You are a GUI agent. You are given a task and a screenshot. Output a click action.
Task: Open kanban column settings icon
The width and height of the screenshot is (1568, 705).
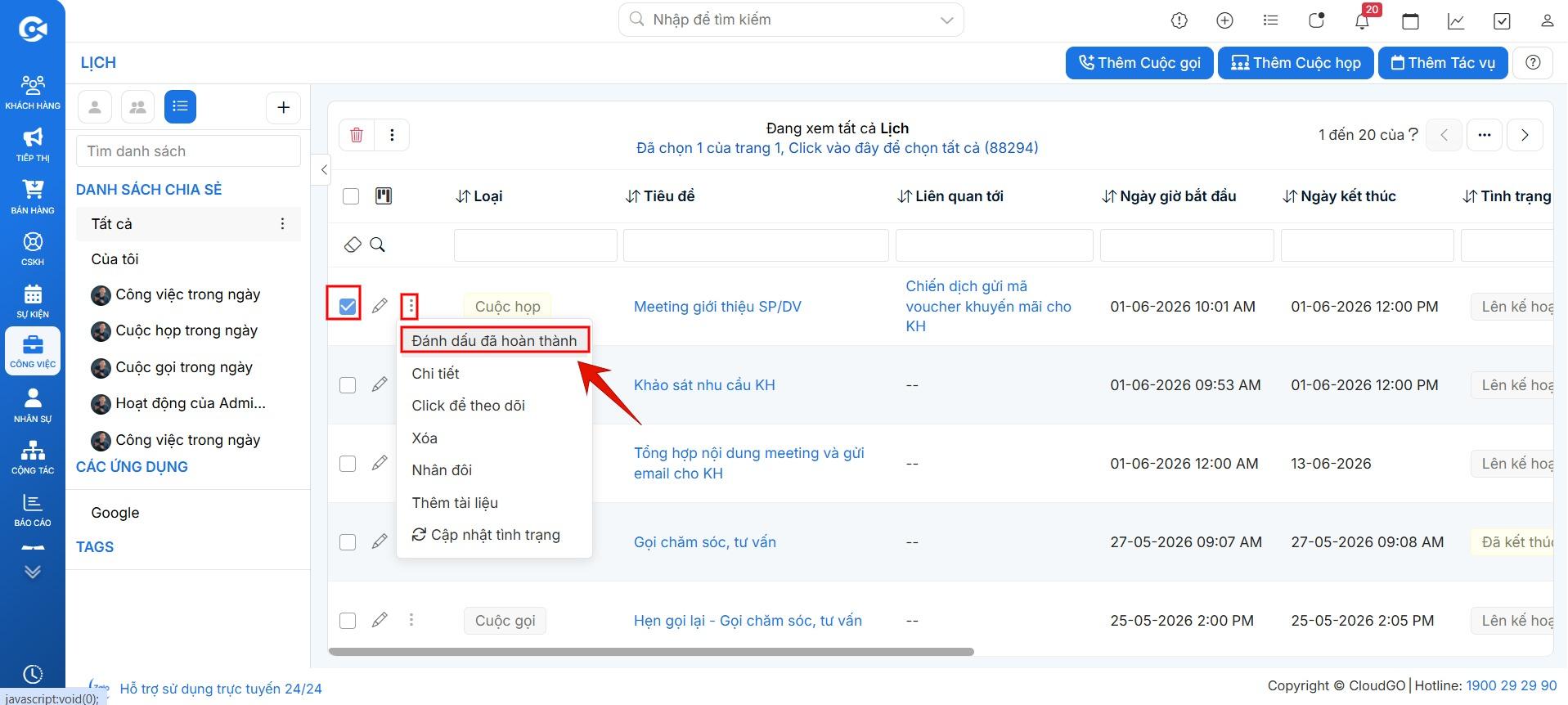tap(383, 195)
